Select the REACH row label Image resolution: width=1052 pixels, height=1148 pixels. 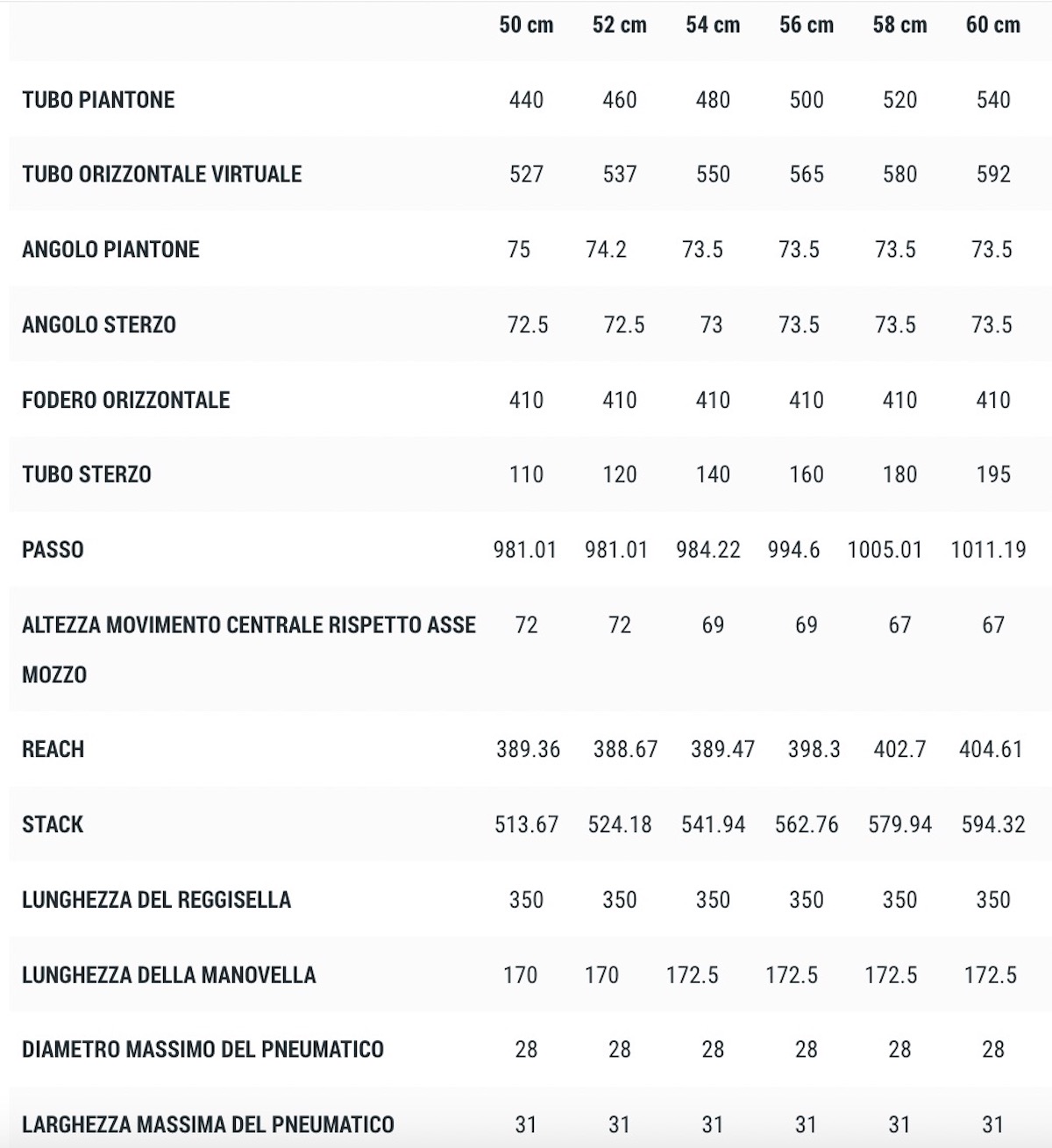coord(53,750)
